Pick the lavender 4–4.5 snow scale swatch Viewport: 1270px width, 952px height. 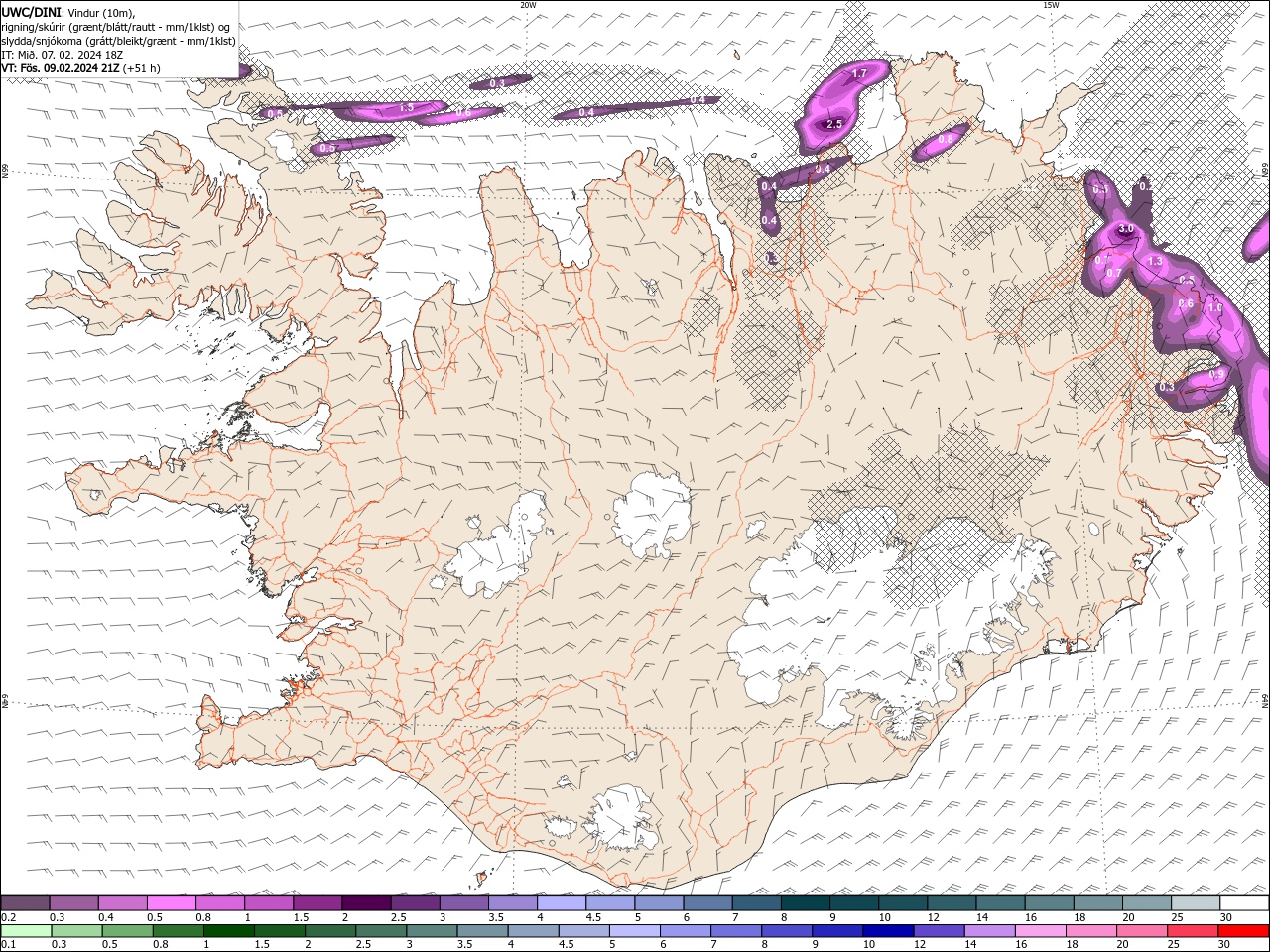click(x=562, y=903)
